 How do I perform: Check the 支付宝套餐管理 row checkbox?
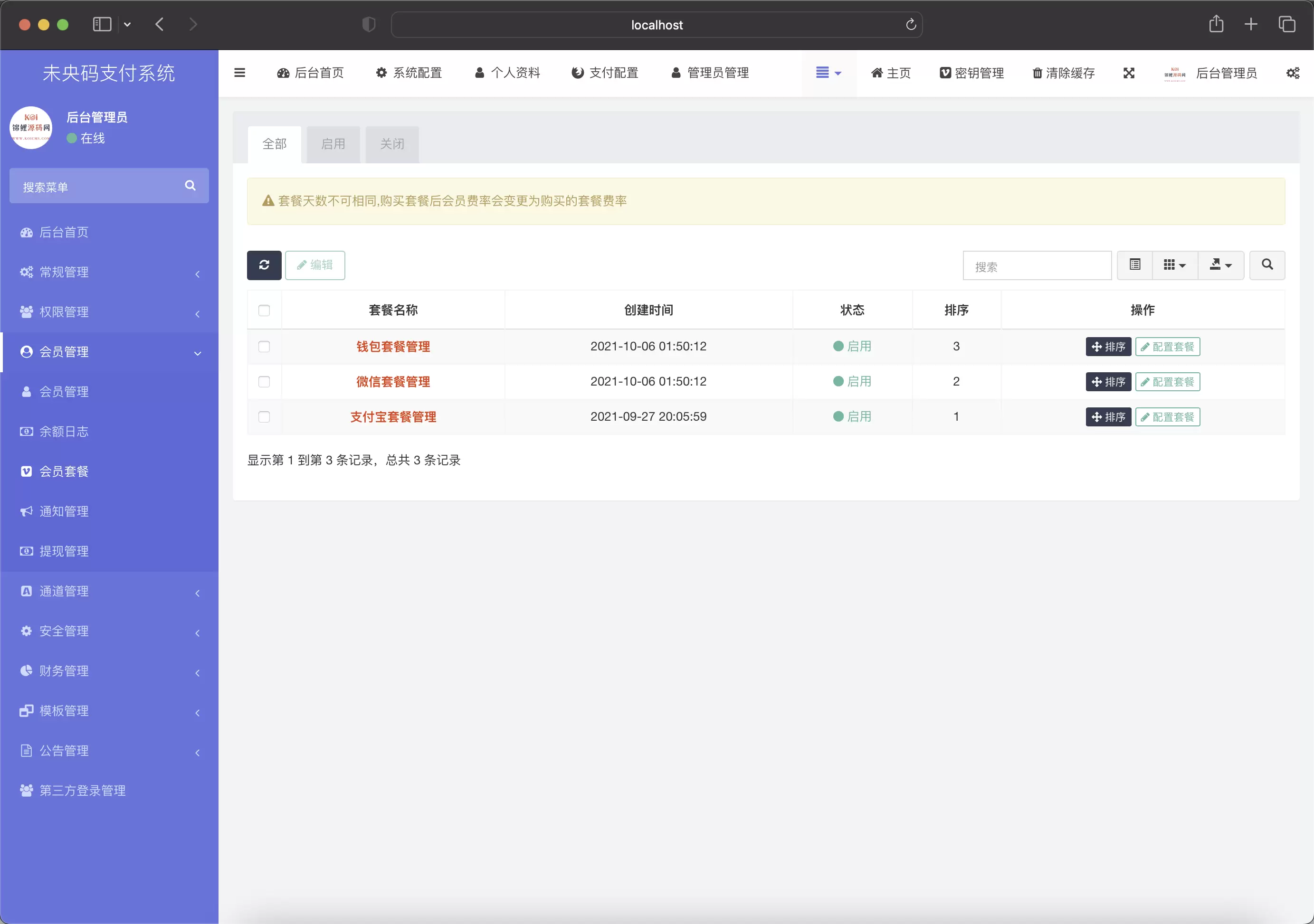tap(264, 417)
